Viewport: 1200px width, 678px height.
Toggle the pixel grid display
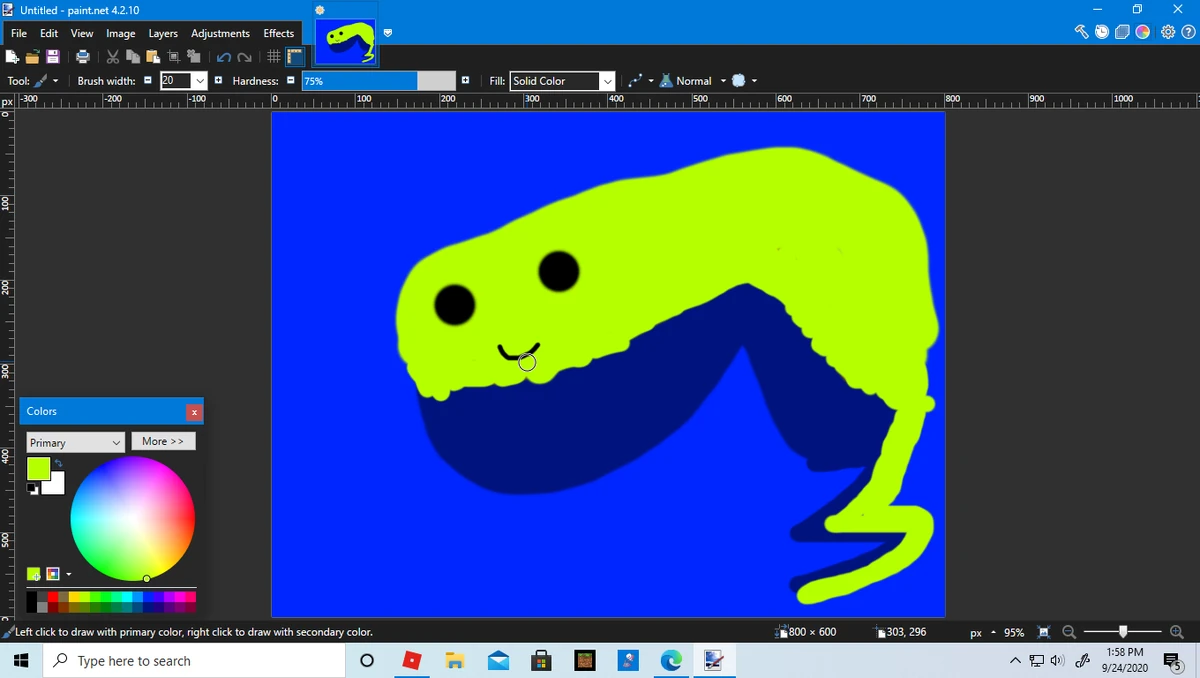pos(273,57)
